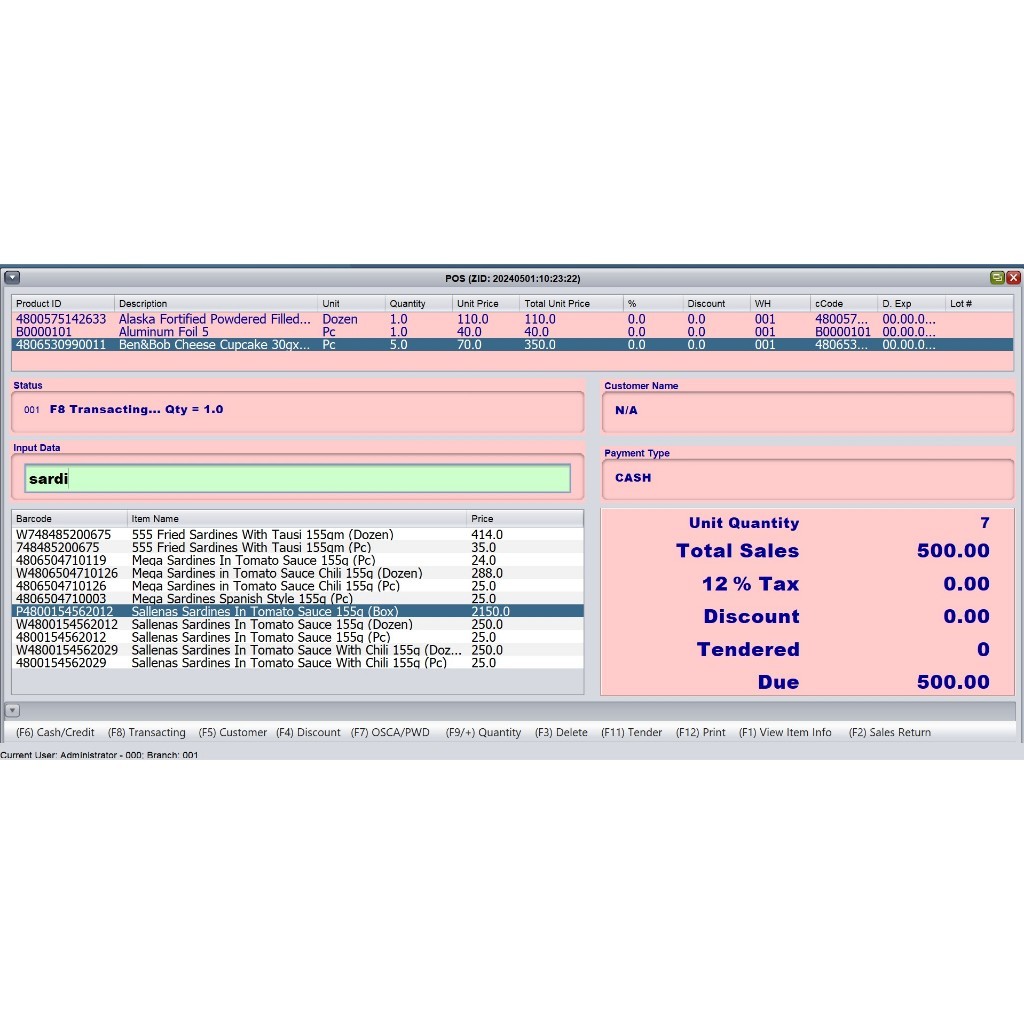Select Sallenas Sardines In Tomato Sauce (Dozen)

click(x=298, y=624)
